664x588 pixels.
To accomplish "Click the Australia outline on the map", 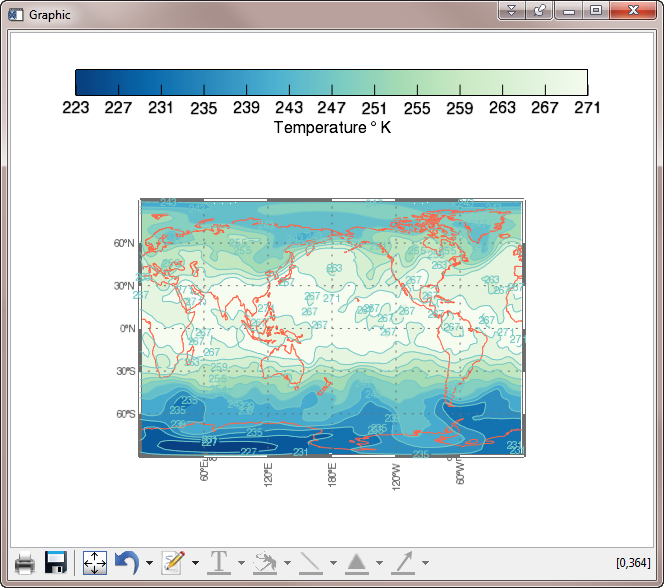I will (x=283, y=366).
